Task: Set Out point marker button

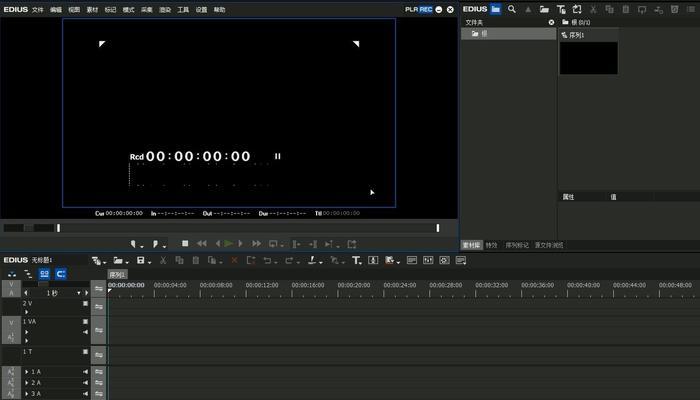Action: (155, 244)
